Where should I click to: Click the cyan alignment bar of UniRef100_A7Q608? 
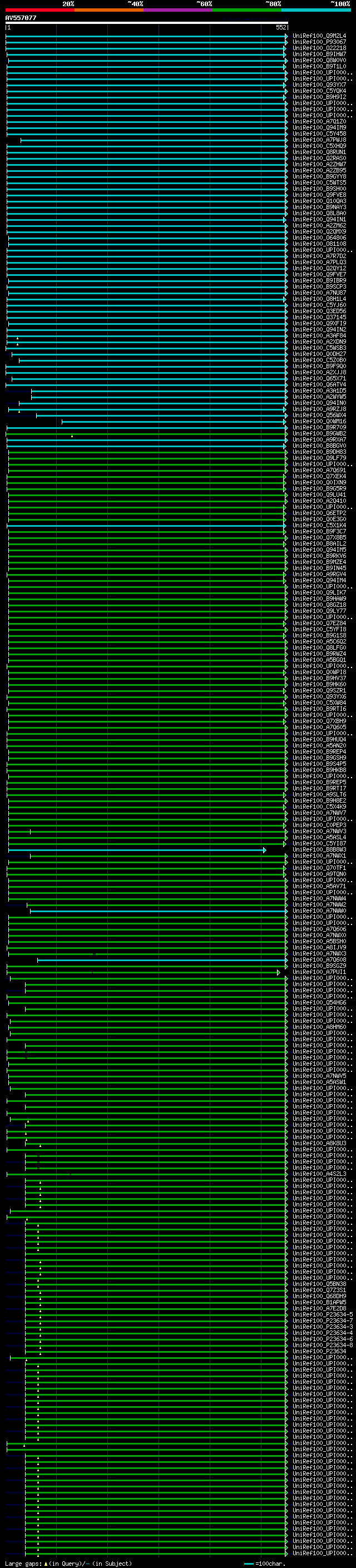point(161,961)
